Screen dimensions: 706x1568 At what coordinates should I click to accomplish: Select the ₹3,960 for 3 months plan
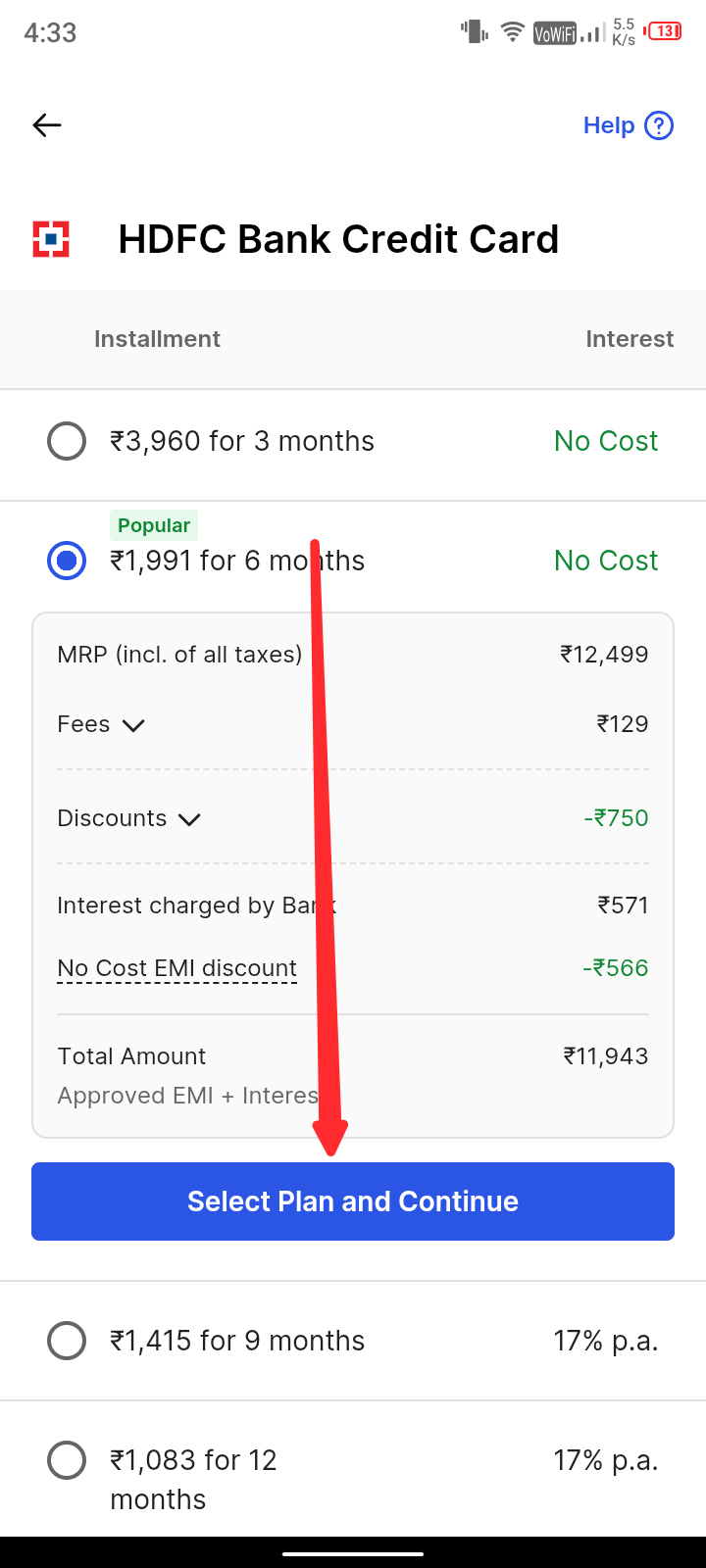(x=67, y=441)
